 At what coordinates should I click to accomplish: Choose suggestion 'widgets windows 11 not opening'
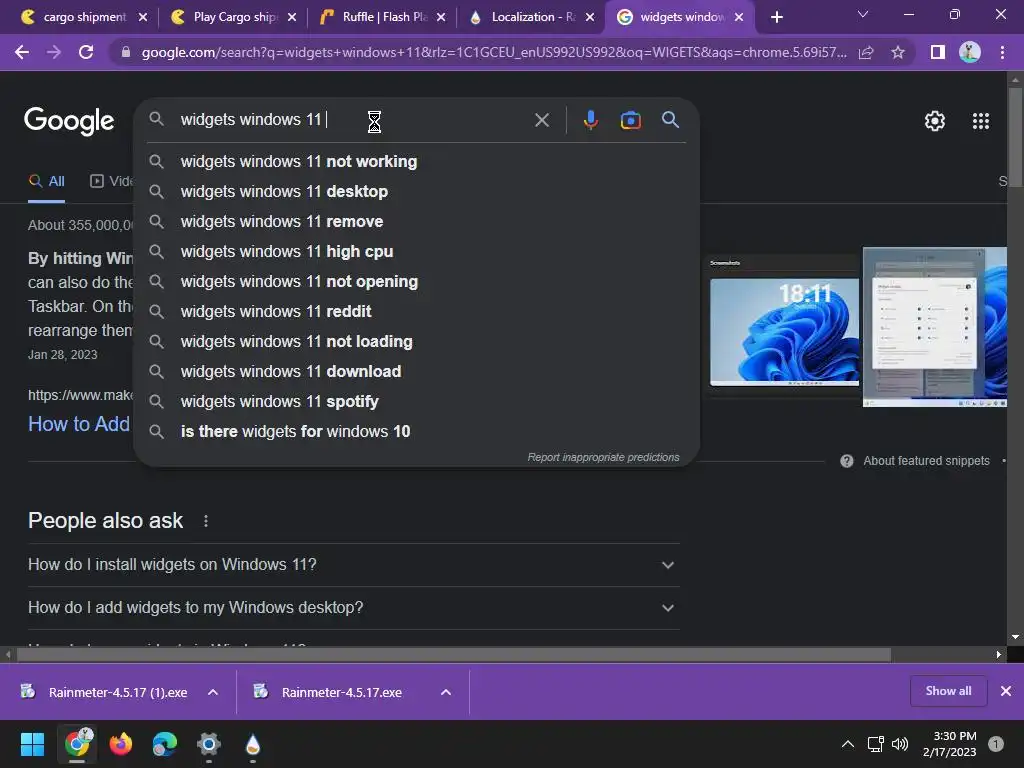click(x=416, y=281)
